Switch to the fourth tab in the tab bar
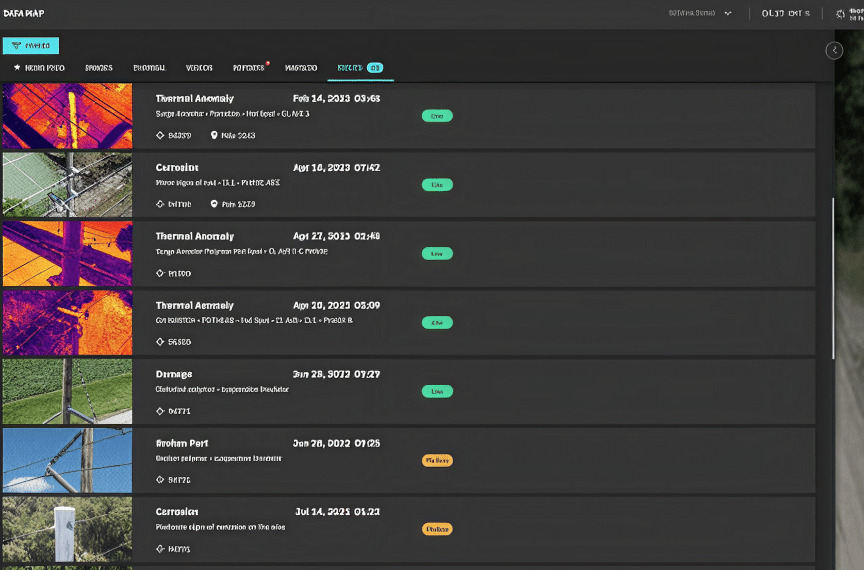 coord(199,68)
